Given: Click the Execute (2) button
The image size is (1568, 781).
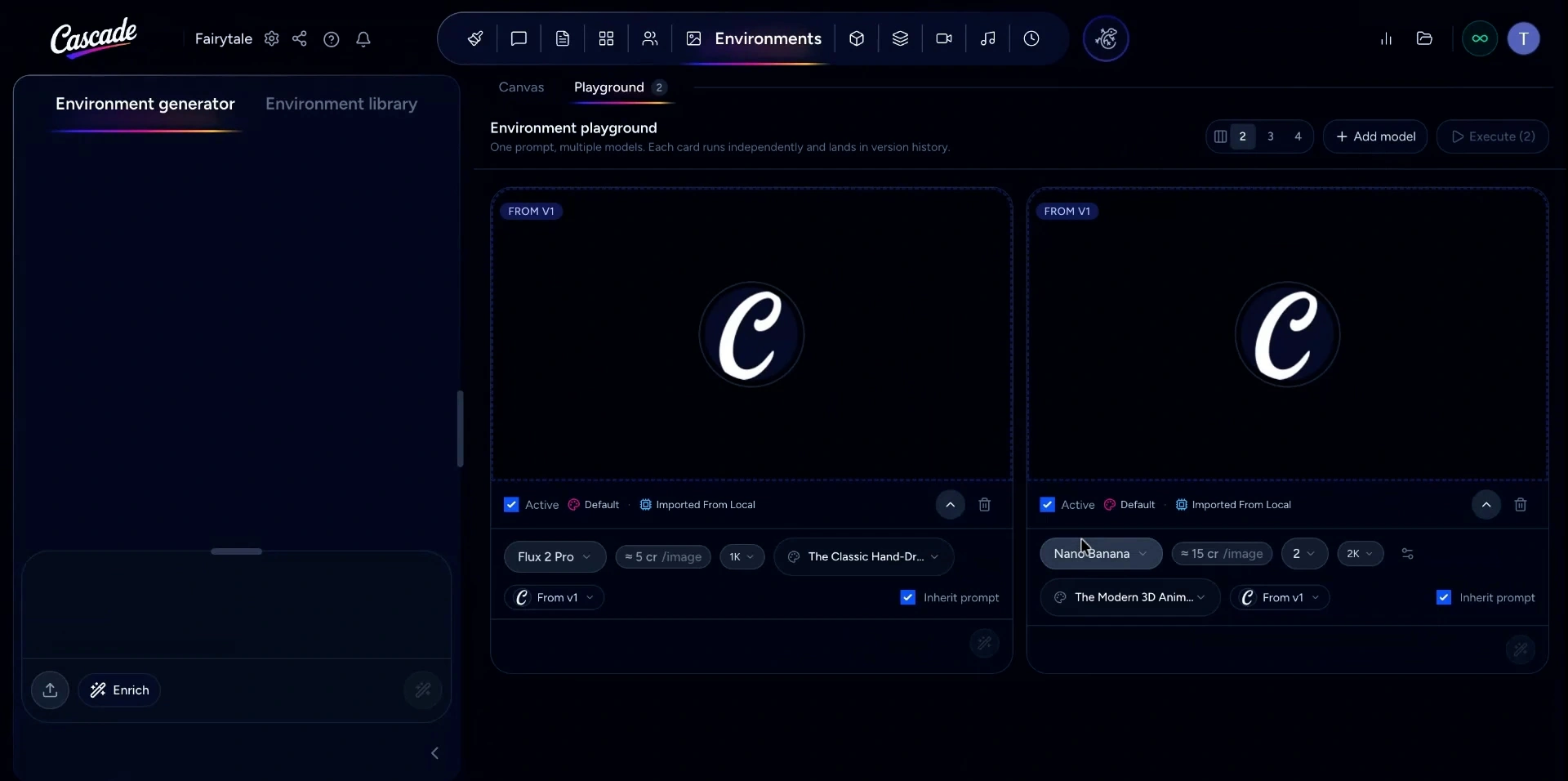Looking at the screenshot, I should 1493,136.
